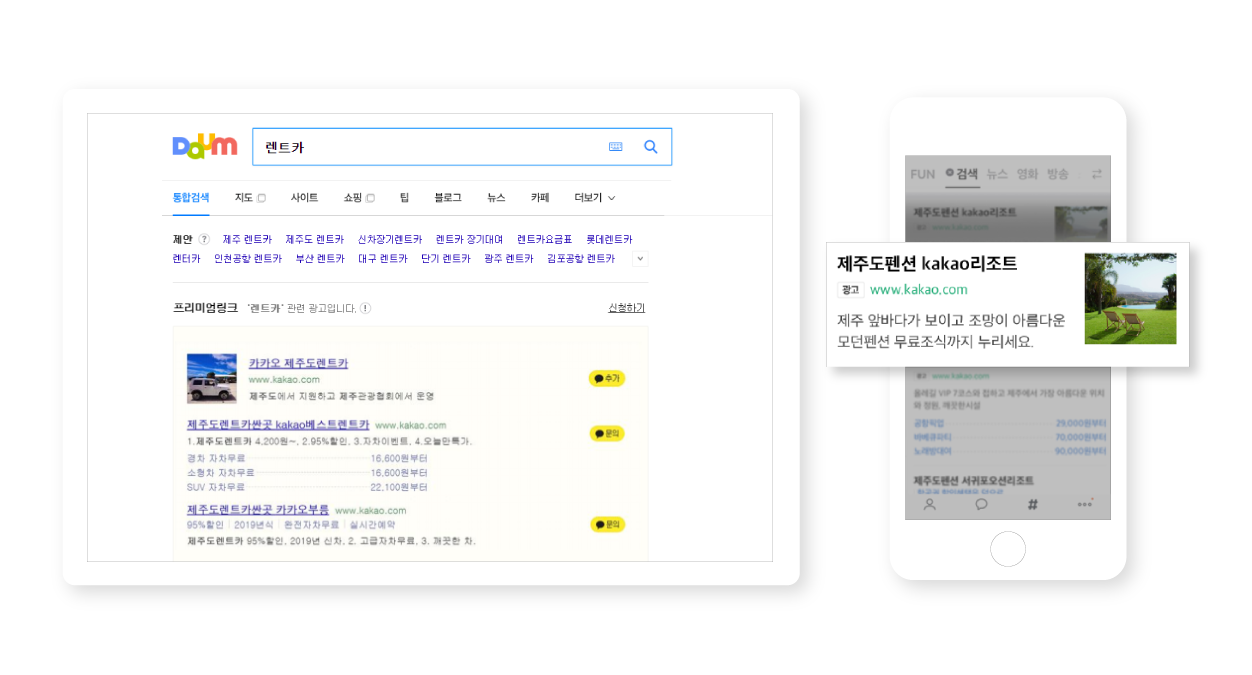Image resolution: width=1252 pixels, height=675 pixels.
Task: Expand the 더보기 dropdown
Action: (x=594, y=198)
